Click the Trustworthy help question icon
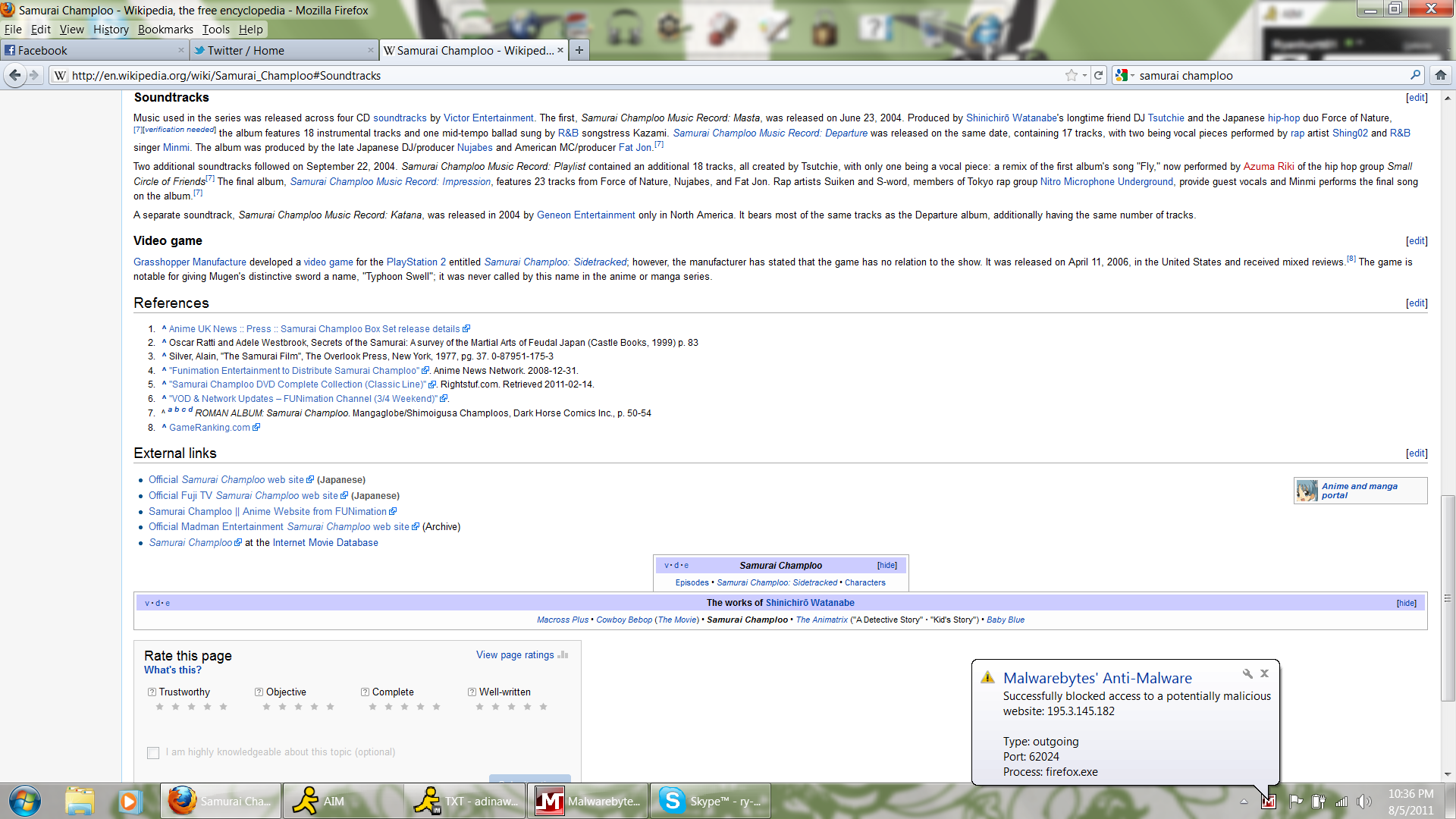 [152, 692]
